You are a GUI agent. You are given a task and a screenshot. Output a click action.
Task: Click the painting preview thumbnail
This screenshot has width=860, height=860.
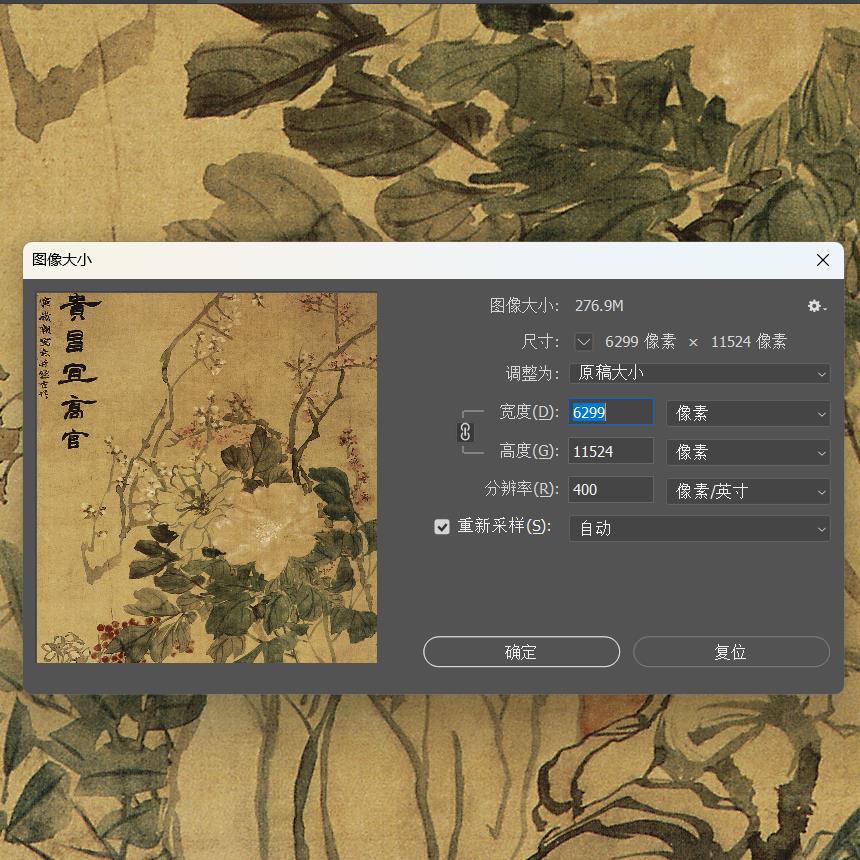click(x=207, y=478)
